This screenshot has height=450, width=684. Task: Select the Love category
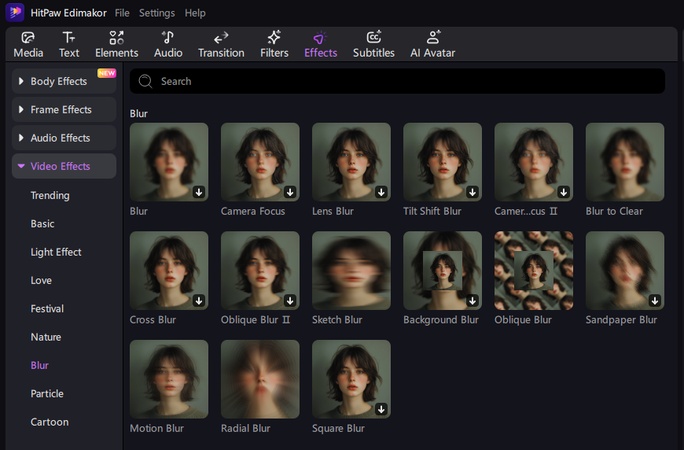coord(41,280)
